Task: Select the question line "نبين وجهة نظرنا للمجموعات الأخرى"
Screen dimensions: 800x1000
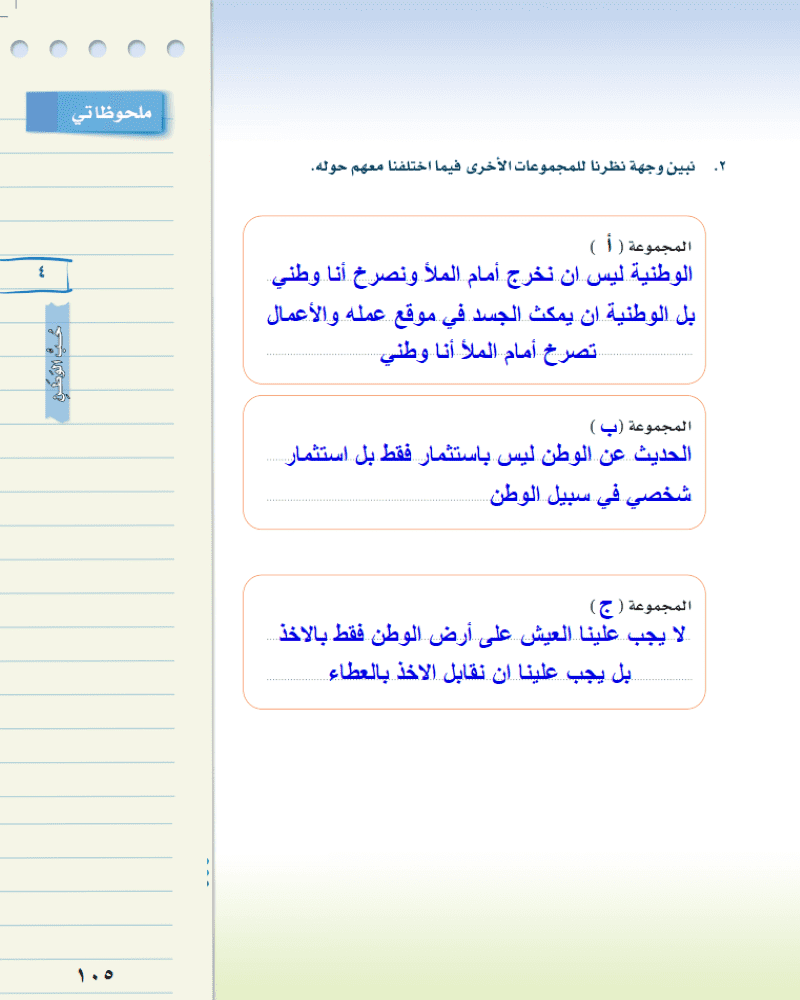Action: tap(503, 167)
